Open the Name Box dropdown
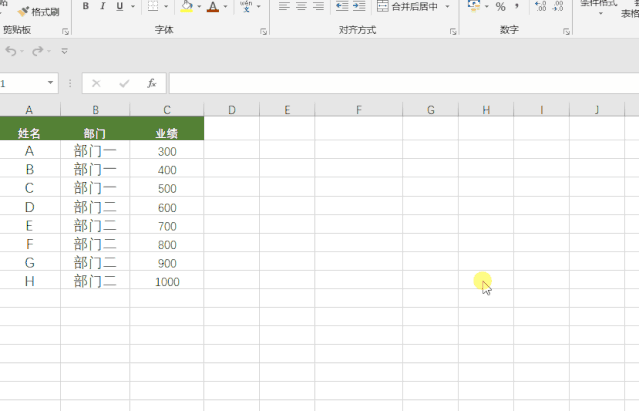The height and width of the screenshot is (411, 639). 50,83
